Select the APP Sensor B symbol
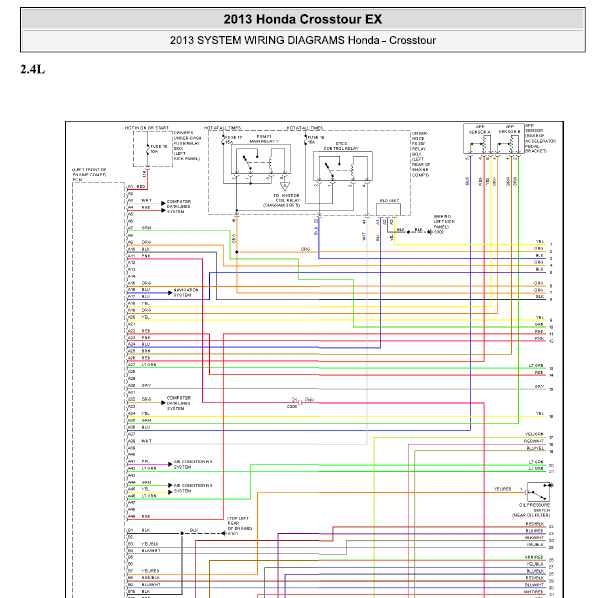 tap(509, 145)
